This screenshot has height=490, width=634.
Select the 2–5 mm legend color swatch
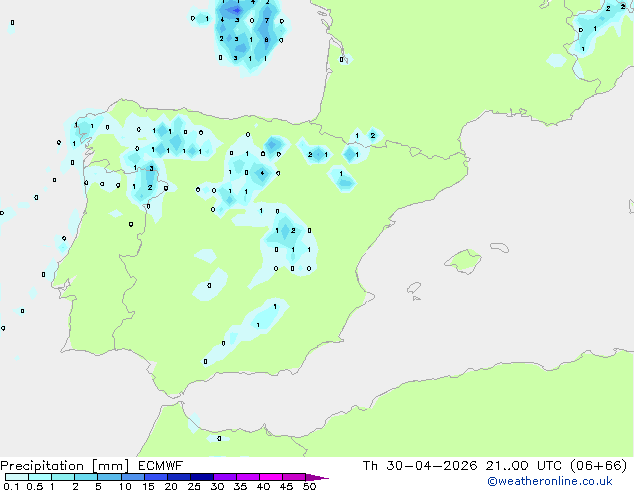tap(86, 477)
